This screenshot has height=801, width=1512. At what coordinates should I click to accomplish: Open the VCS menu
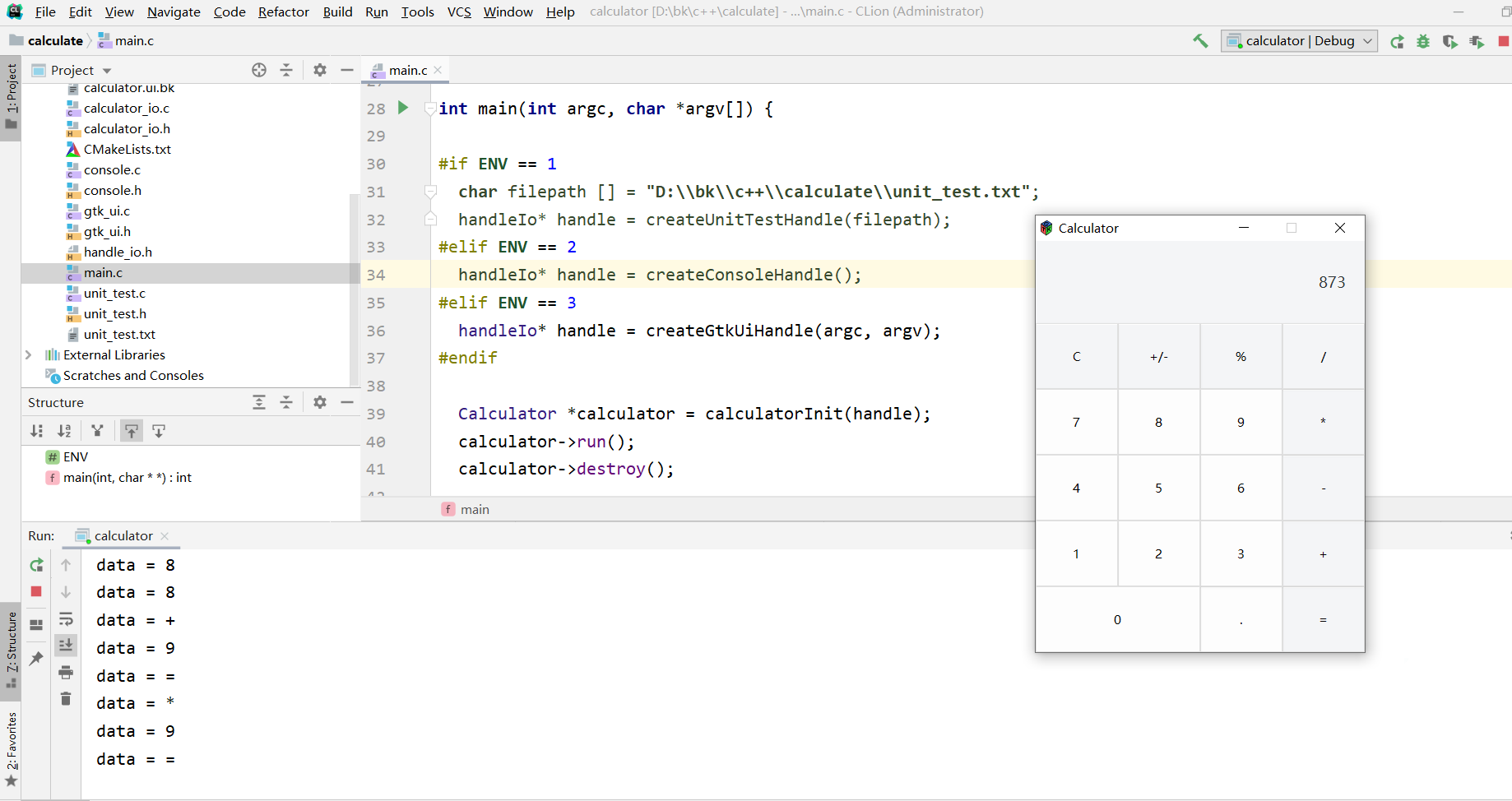pos(459,12)
